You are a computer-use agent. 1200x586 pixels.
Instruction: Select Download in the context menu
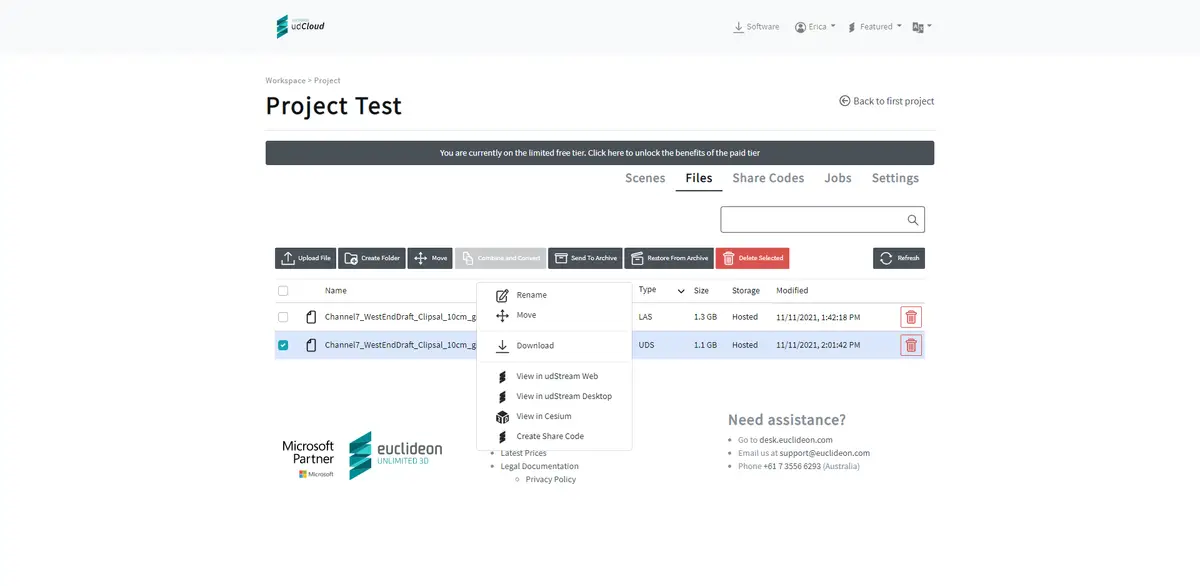point(554,346)
